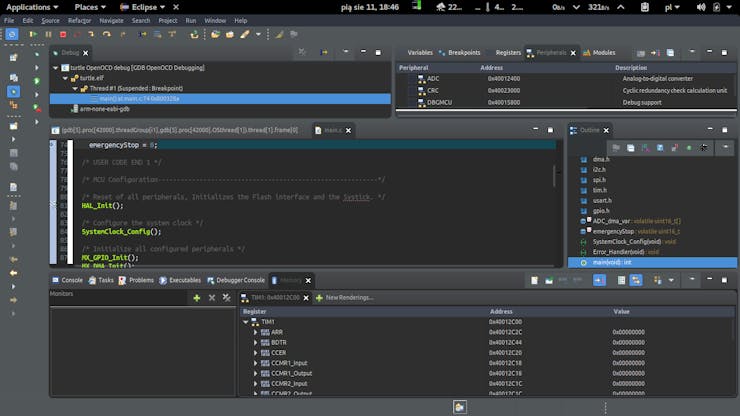Click the Step Into arrow icon
The width and height of the screenshot is (740, 416).
[x=92, y=34]
